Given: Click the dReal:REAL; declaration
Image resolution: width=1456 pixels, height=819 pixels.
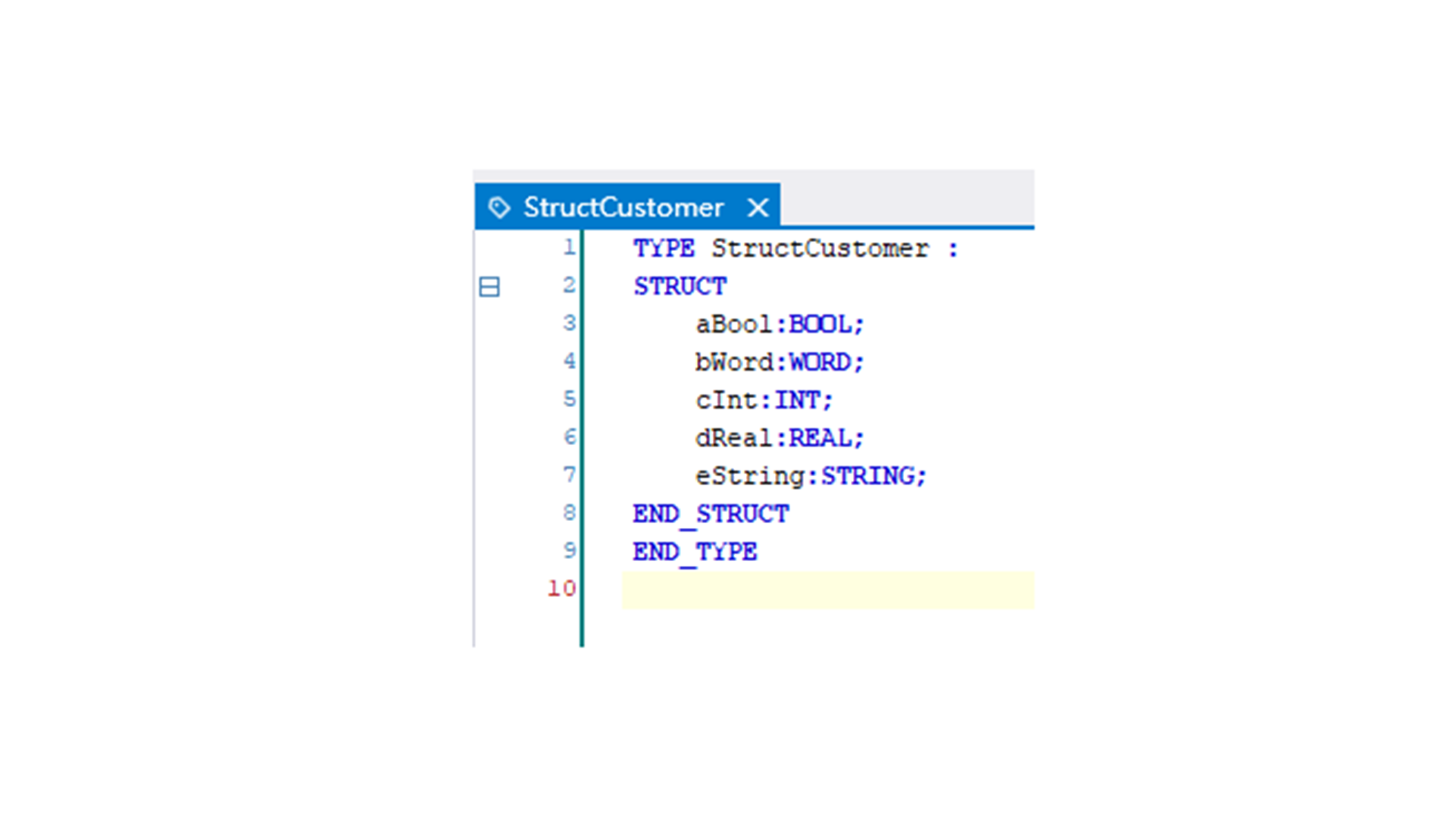Looking at the screenshot, I should coord(780,438).
